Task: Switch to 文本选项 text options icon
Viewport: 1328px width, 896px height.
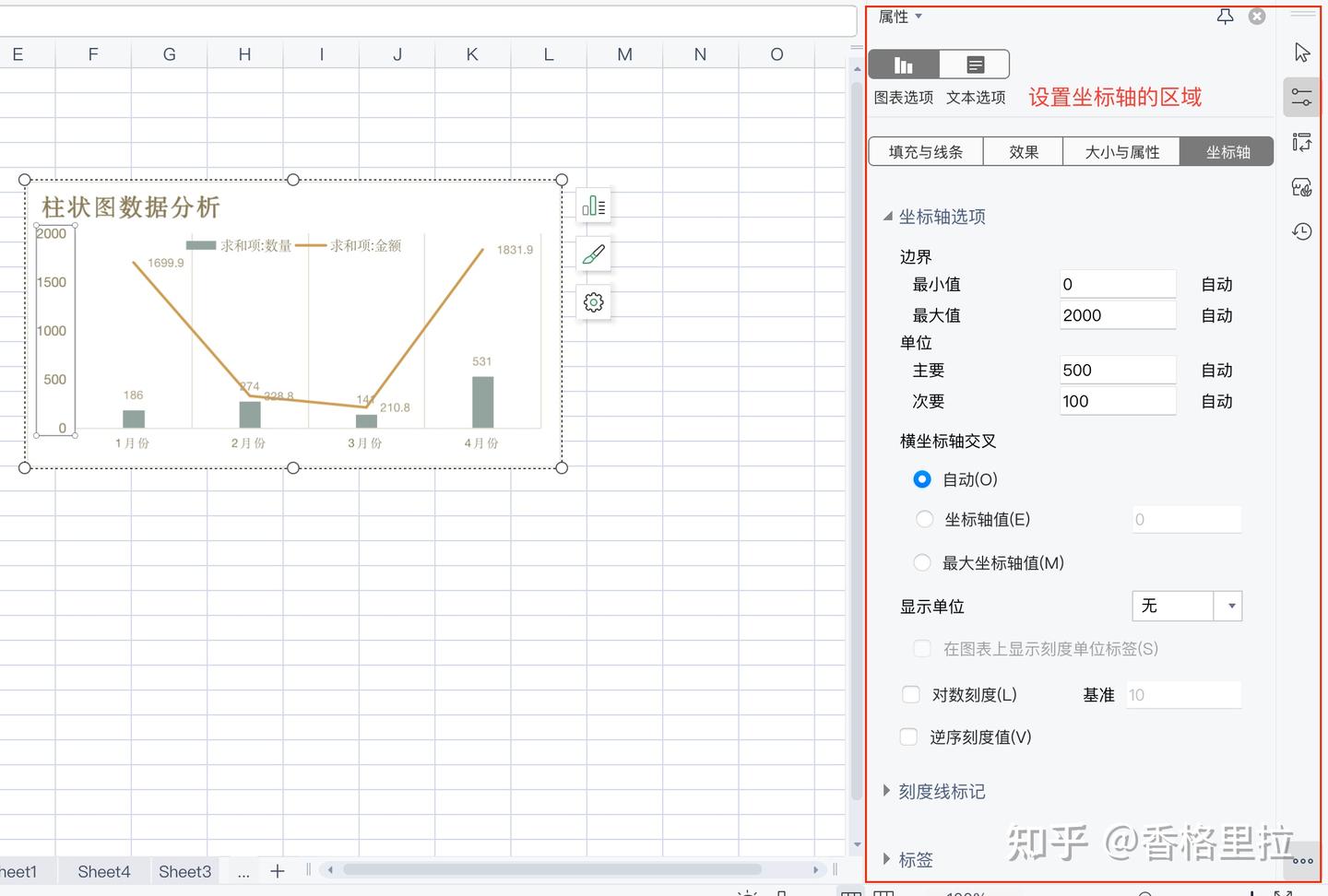Action: coord(975,65)
